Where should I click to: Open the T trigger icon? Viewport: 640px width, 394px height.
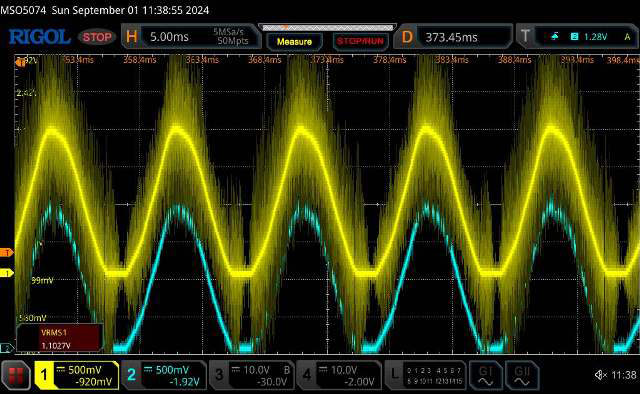pyautogui.click(x=525, y=36)
